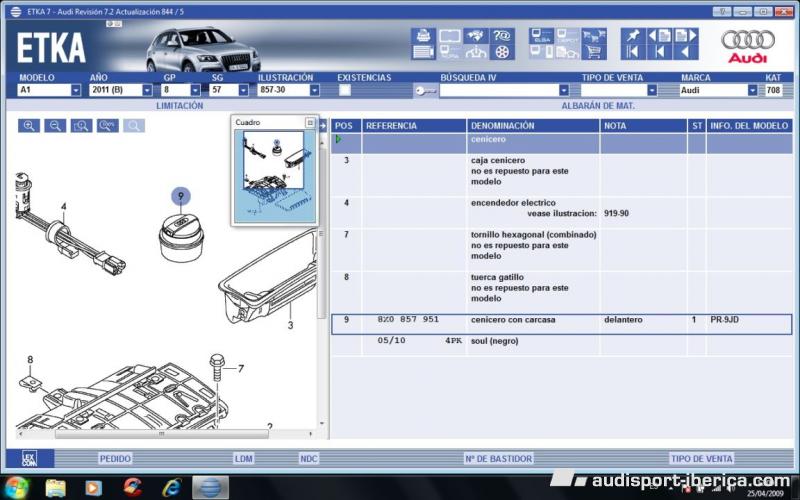Open Windows Media Player from the taskbar
The width and height of the screenshot is (800, 500).
pyautogui.click(x=93, y=488)
